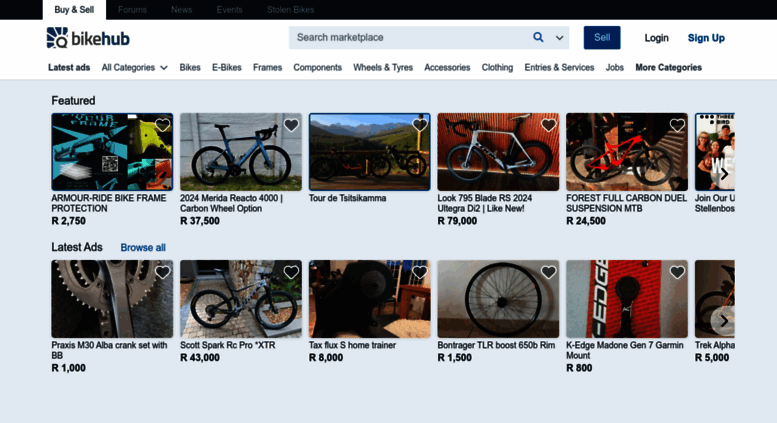The height and width of the screenshot is (423, 777).
Task: Open the K-Edge Garmin Mount photo
Action: coord(627,299)
